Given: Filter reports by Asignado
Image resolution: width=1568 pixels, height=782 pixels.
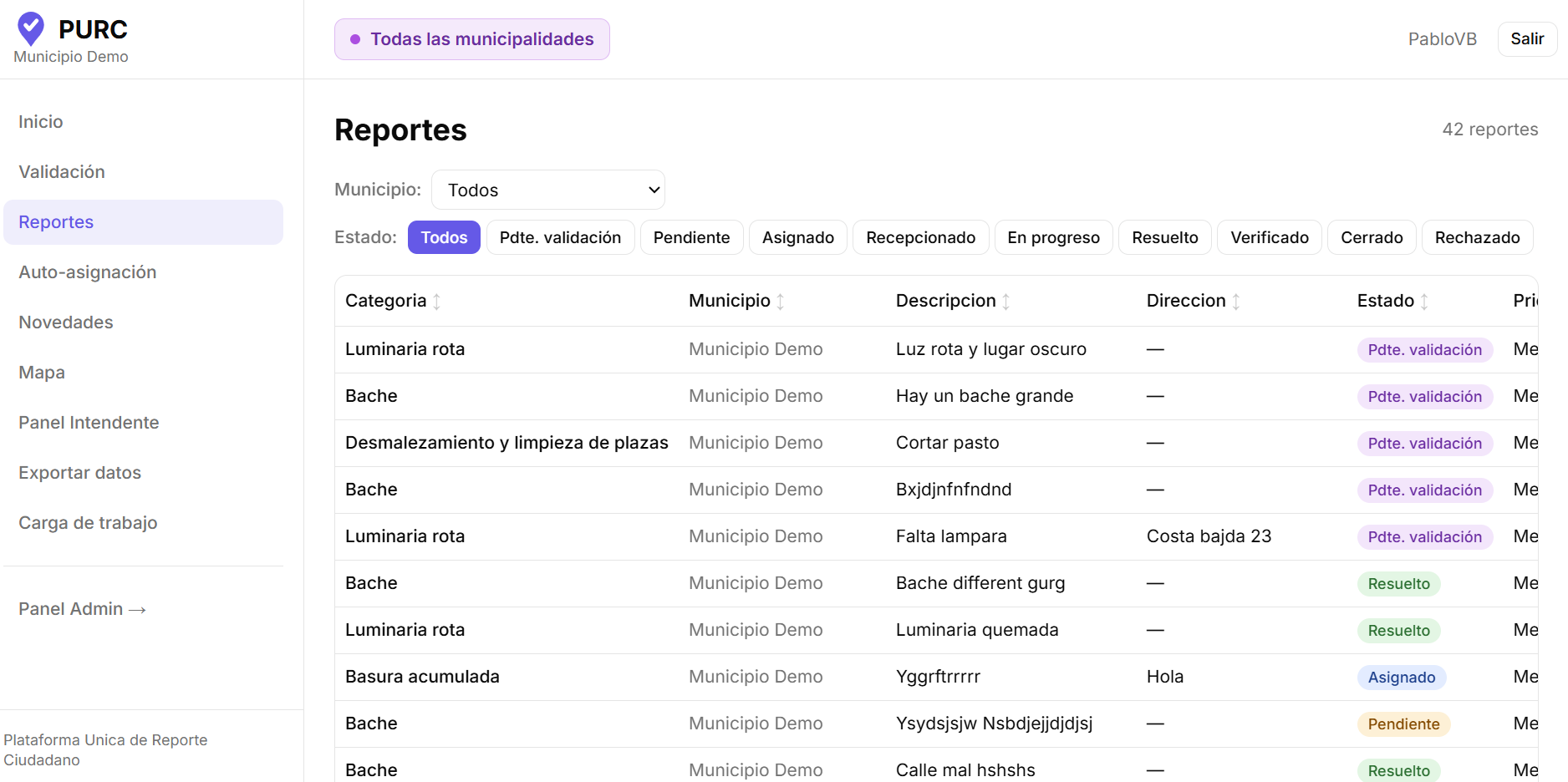Looking at the screenshot, I should click(798, 237).
